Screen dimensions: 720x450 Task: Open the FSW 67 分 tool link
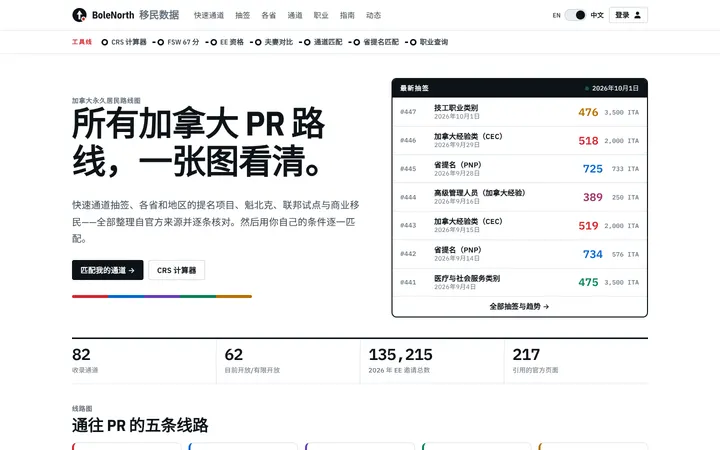[179, 42]
